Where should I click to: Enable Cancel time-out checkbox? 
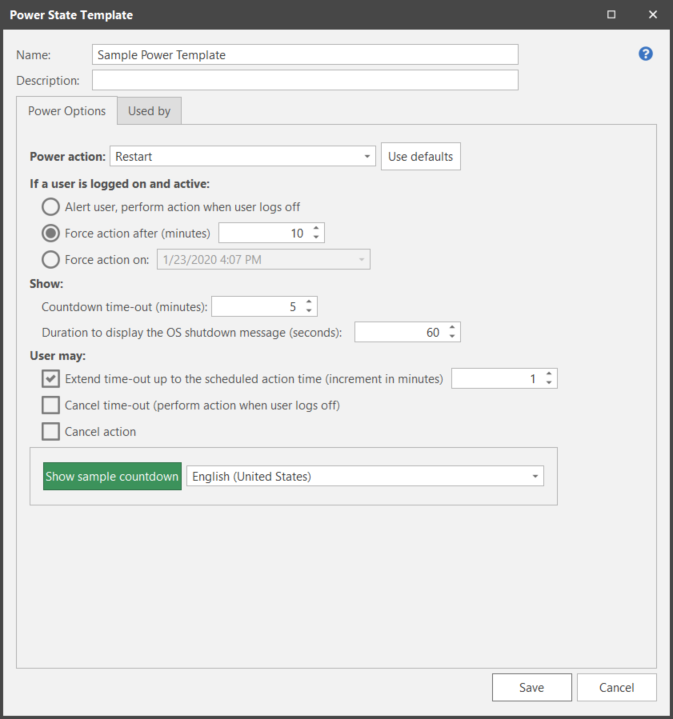point(51,405)
